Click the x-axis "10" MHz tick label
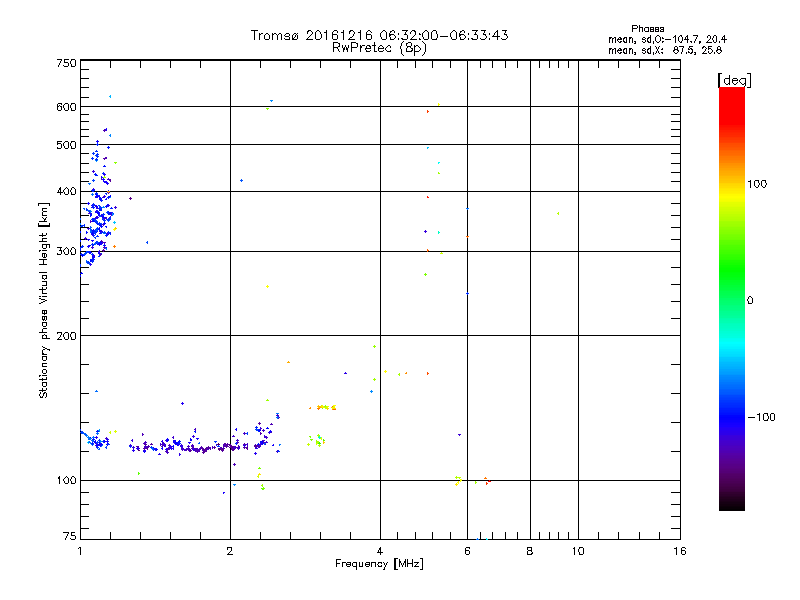The height and width of the screenshot is (600, 800). (578, 551)
